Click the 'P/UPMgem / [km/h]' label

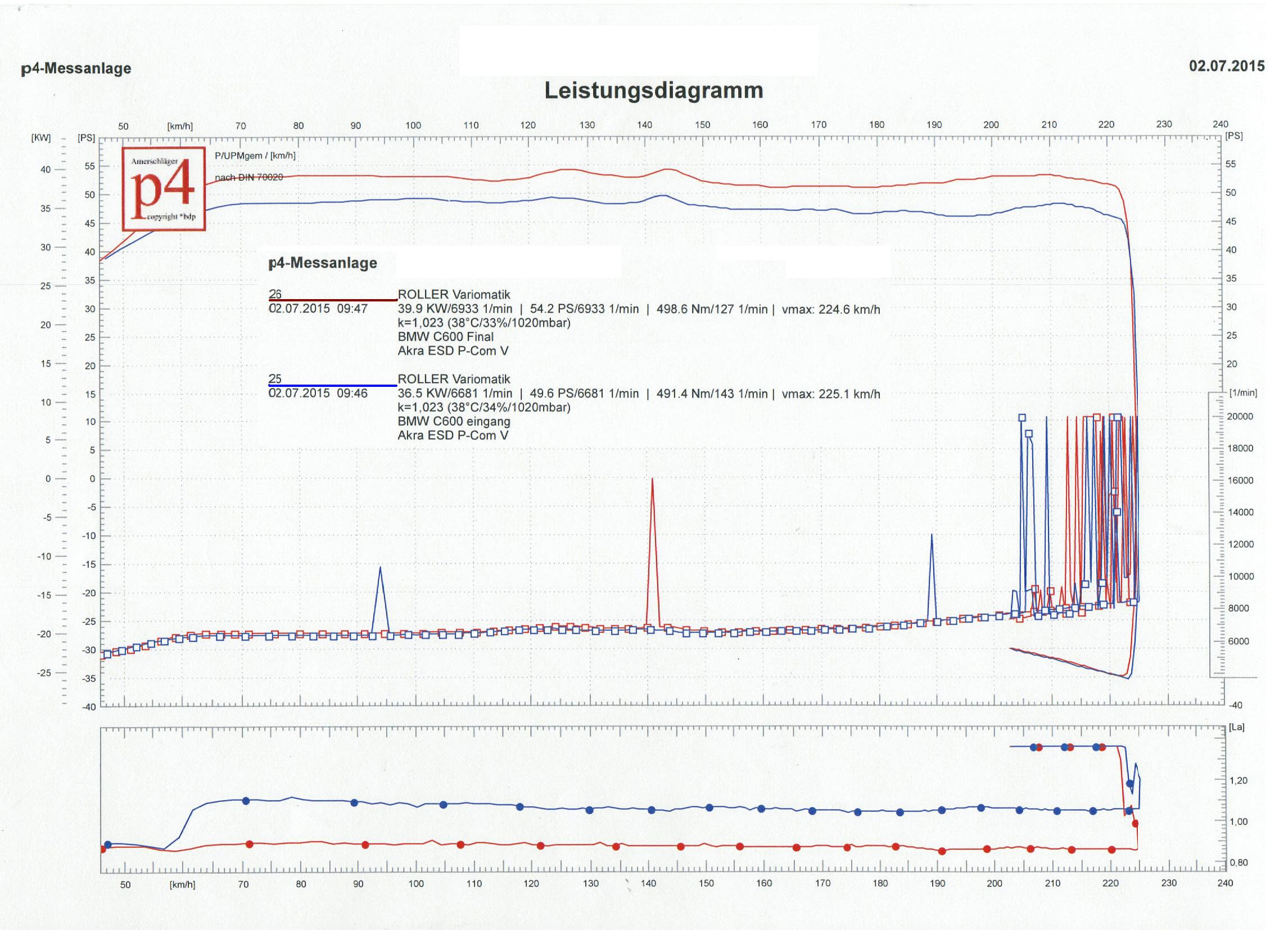255,156
